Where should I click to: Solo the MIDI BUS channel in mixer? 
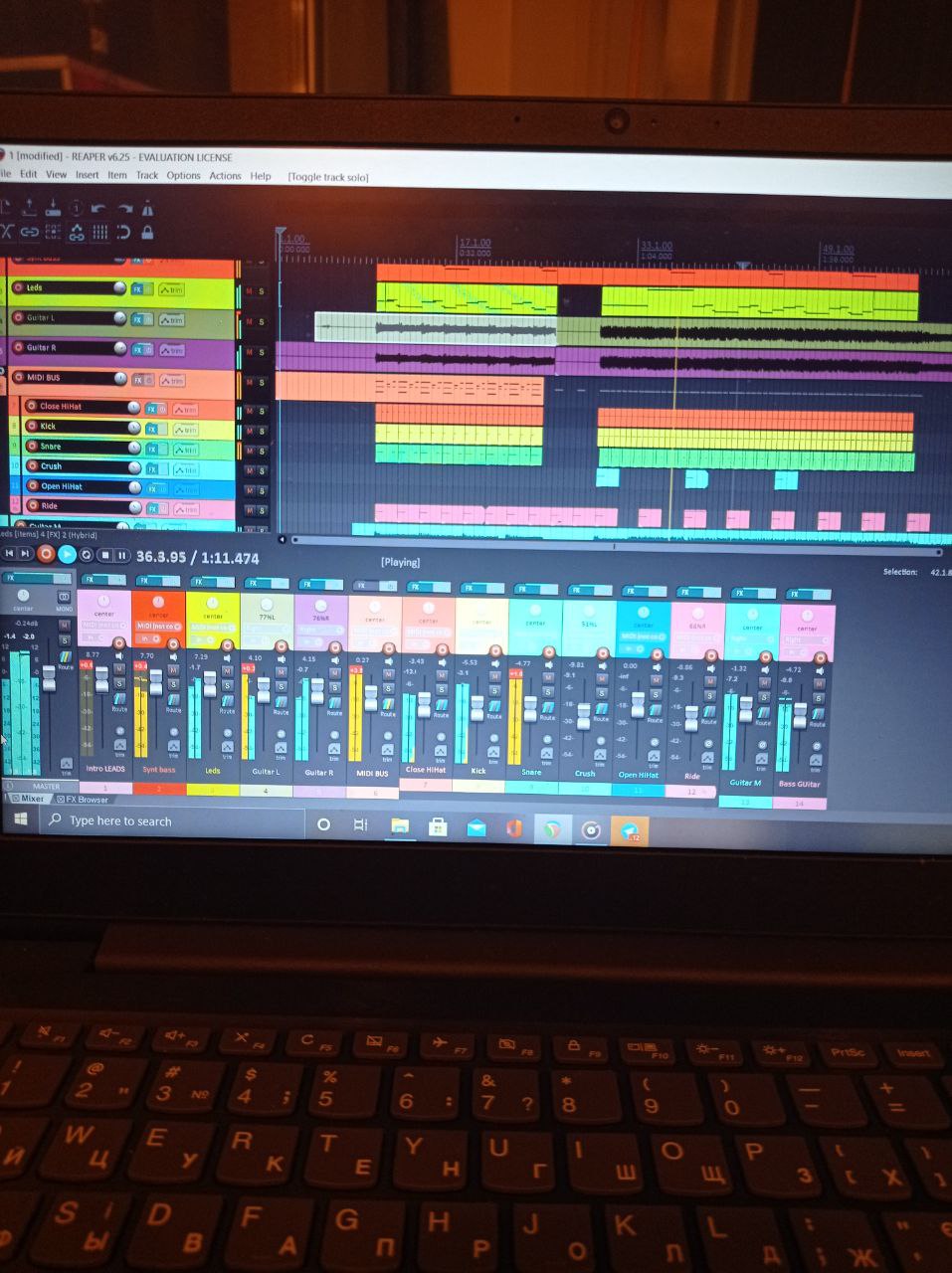[x=388, y=688]
